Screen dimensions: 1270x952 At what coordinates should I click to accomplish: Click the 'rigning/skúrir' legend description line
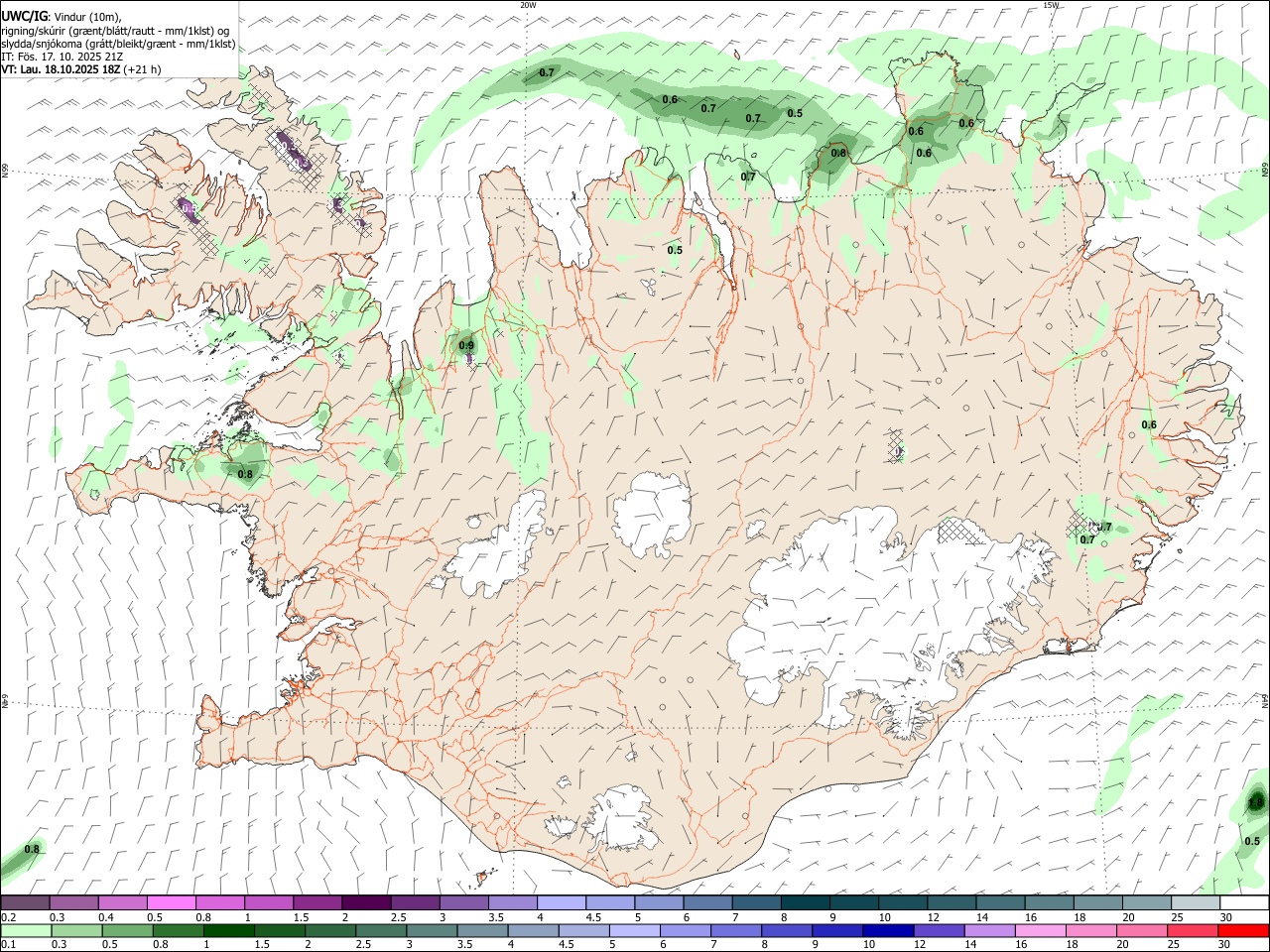pyautogui.click(x=116, y=31)
